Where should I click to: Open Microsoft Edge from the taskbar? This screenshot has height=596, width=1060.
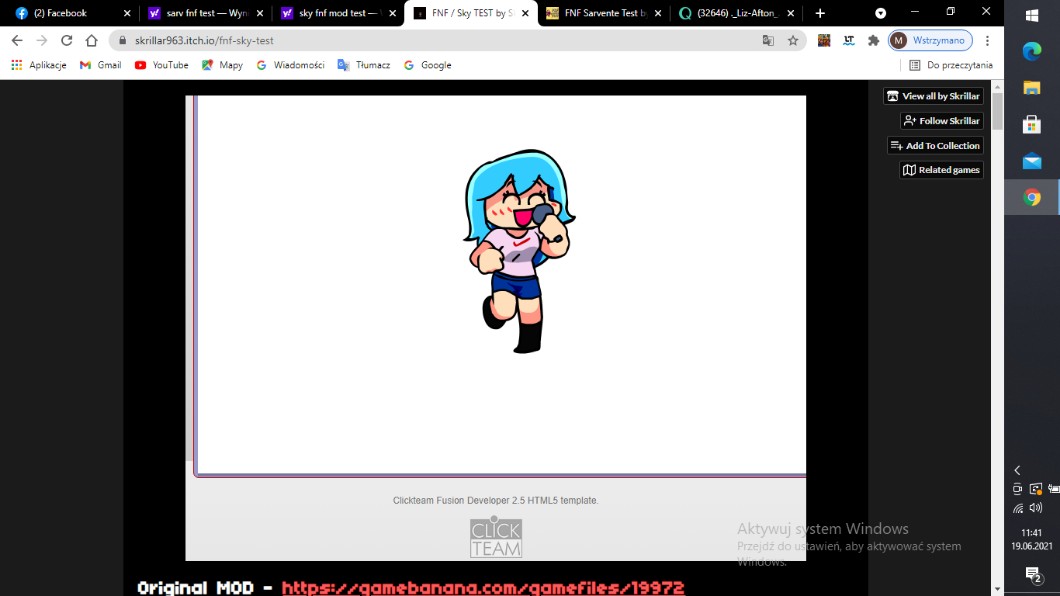coord(1032,52)
